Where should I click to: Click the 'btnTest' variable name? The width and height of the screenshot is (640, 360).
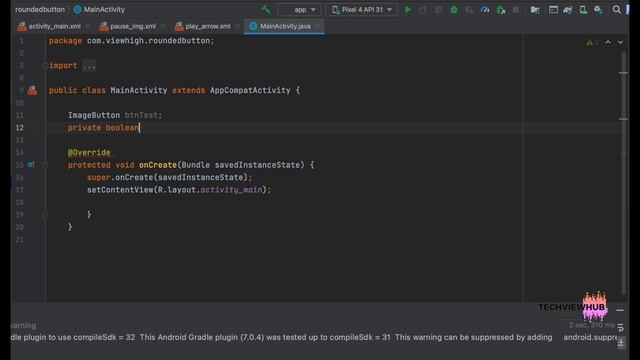tap(141, 115)
